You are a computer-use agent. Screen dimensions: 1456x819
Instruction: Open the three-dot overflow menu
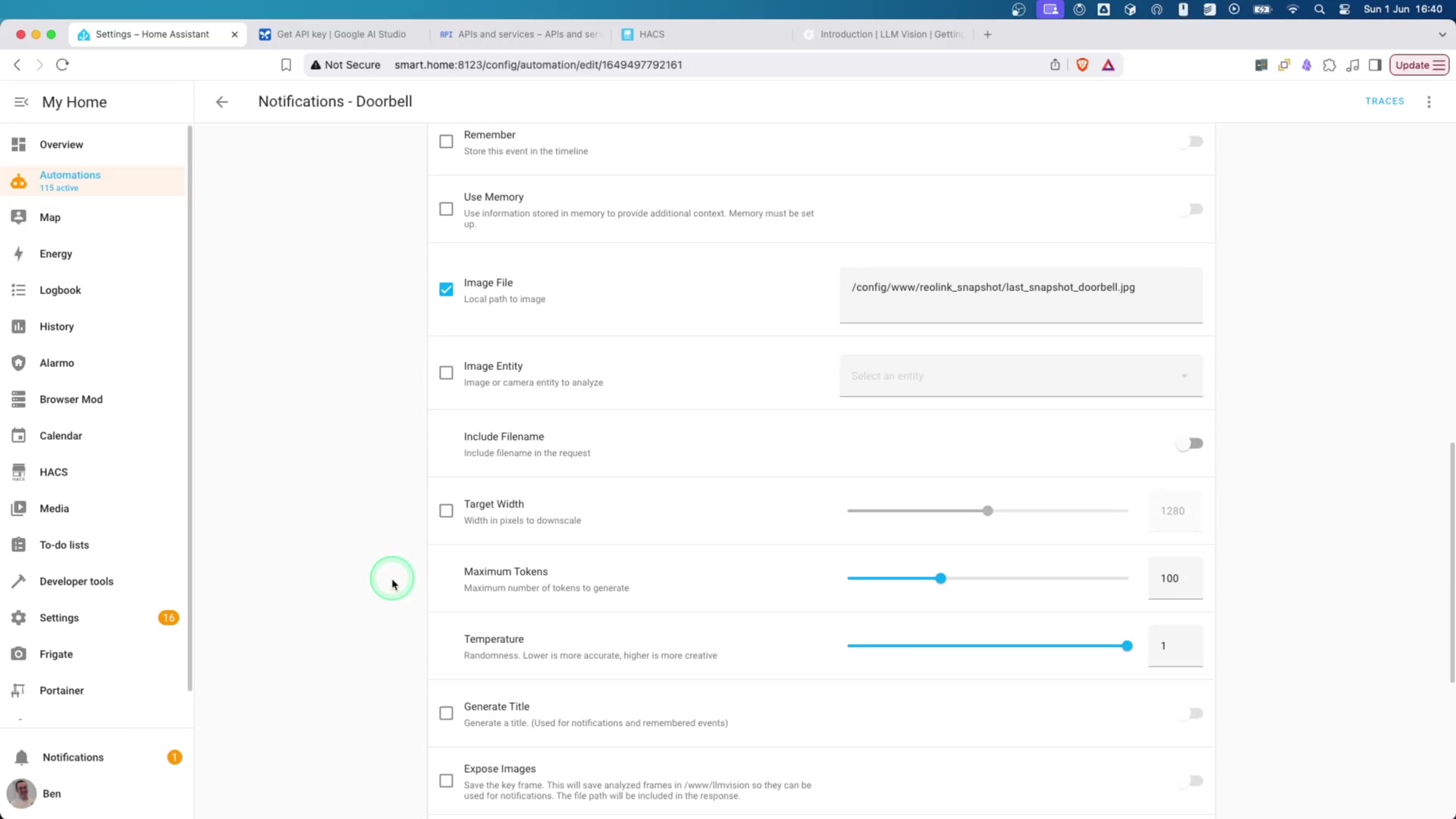1429,102
